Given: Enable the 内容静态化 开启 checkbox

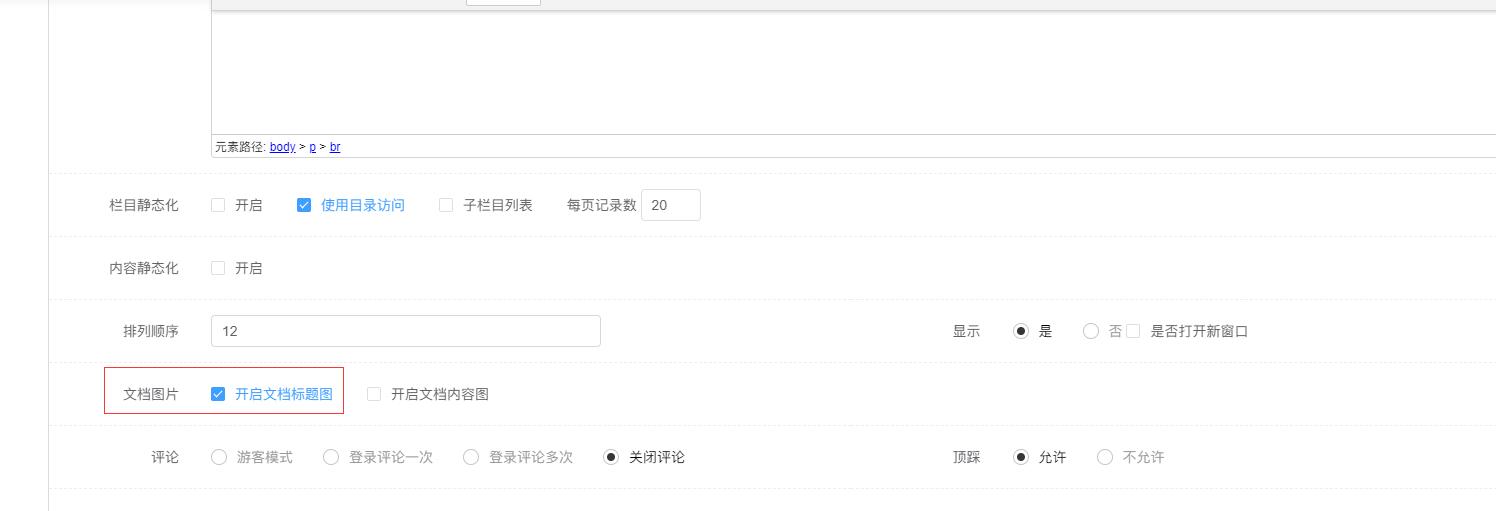Looking at the screenshot, I should point(218,268).
